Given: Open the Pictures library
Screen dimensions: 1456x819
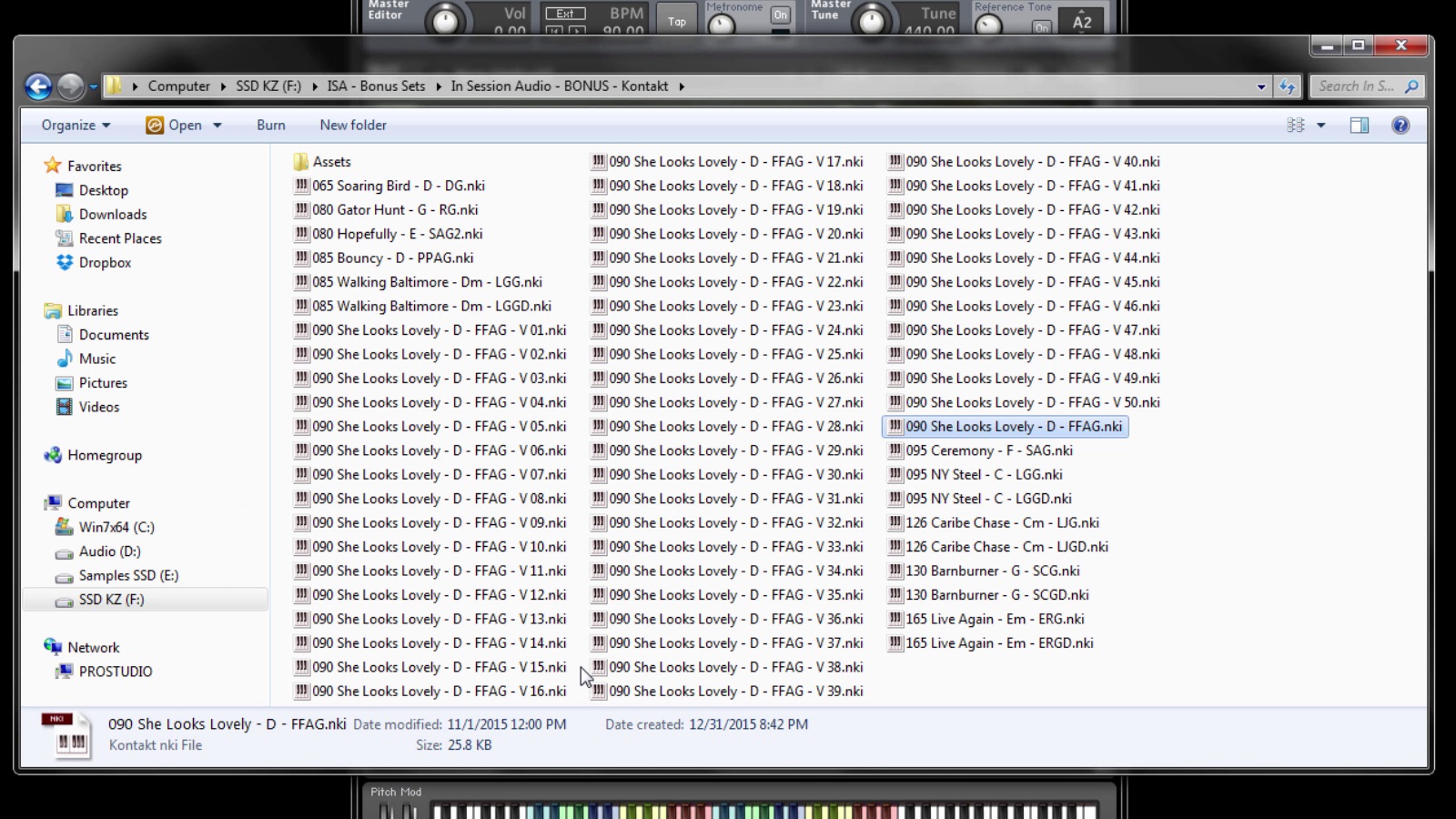Looking at the screenshot, I should 103,383.
